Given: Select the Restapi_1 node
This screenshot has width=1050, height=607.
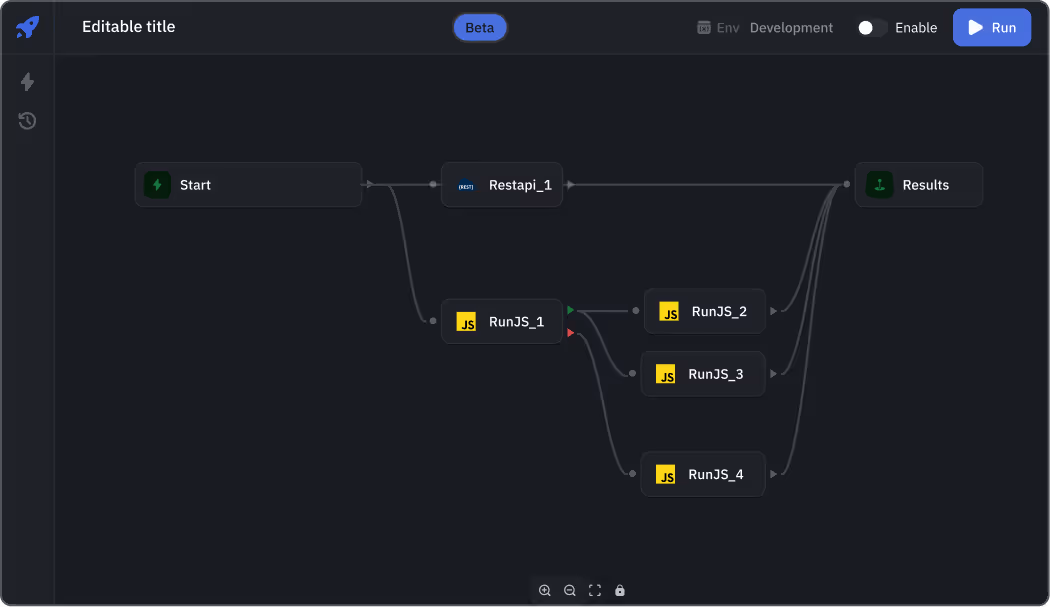Looking at the screenshot, I should 502,185.
